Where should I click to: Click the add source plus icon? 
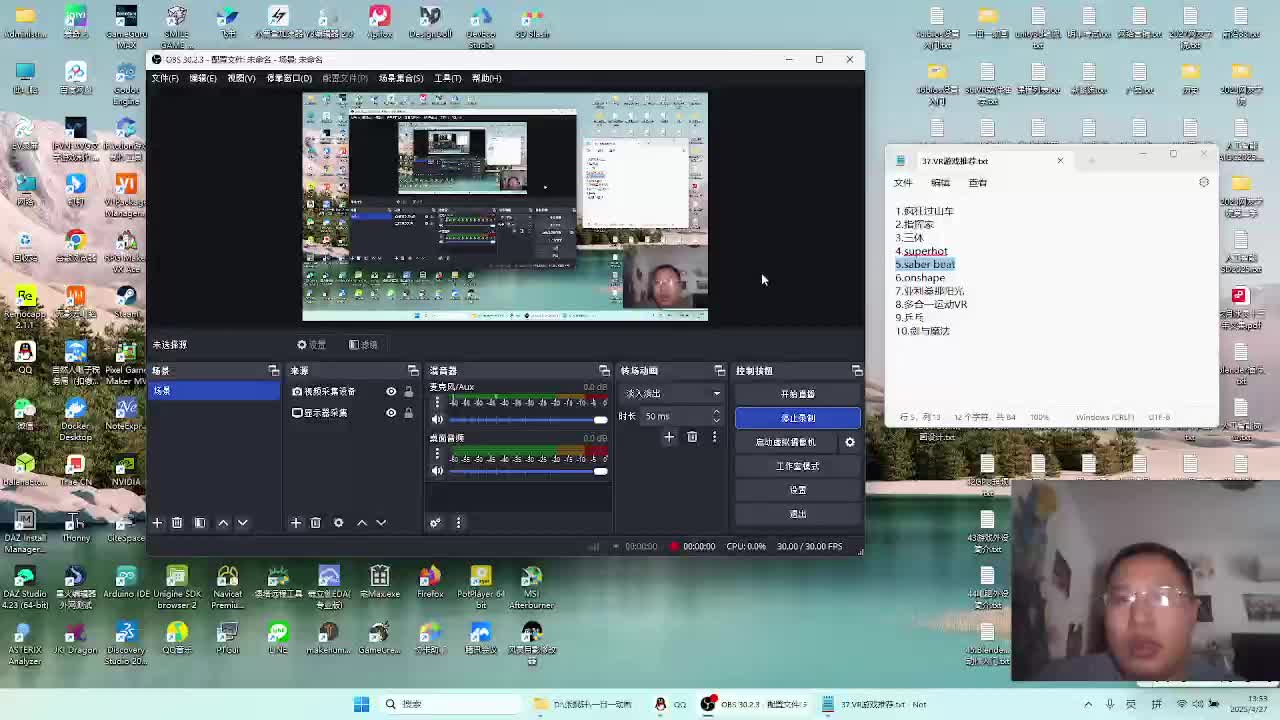tap(295, 523)
